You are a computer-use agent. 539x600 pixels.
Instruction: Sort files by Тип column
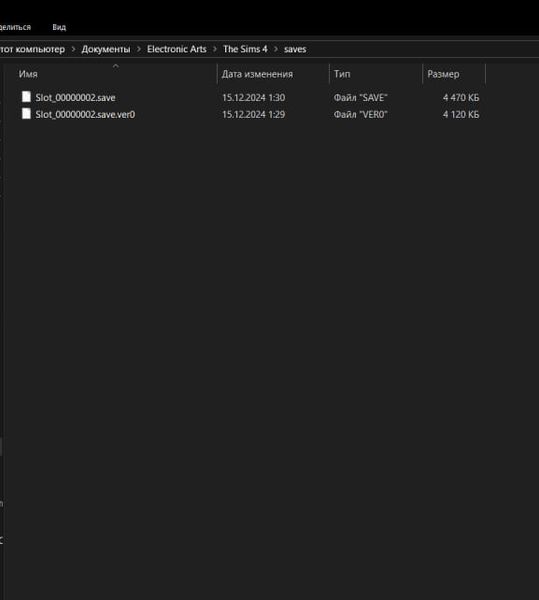342,74
